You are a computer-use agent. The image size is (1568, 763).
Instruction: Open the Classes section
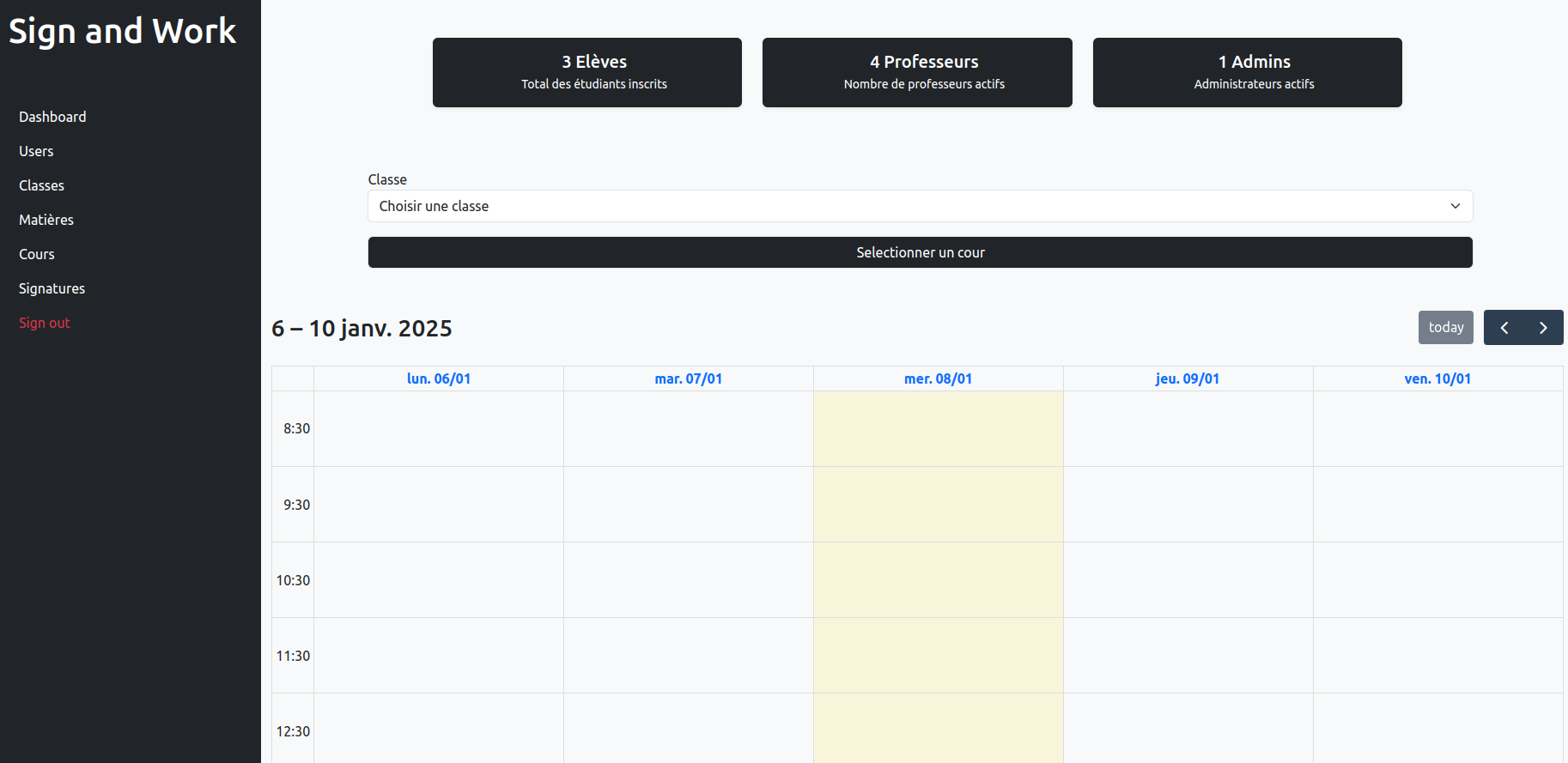[x=41, y=185]
